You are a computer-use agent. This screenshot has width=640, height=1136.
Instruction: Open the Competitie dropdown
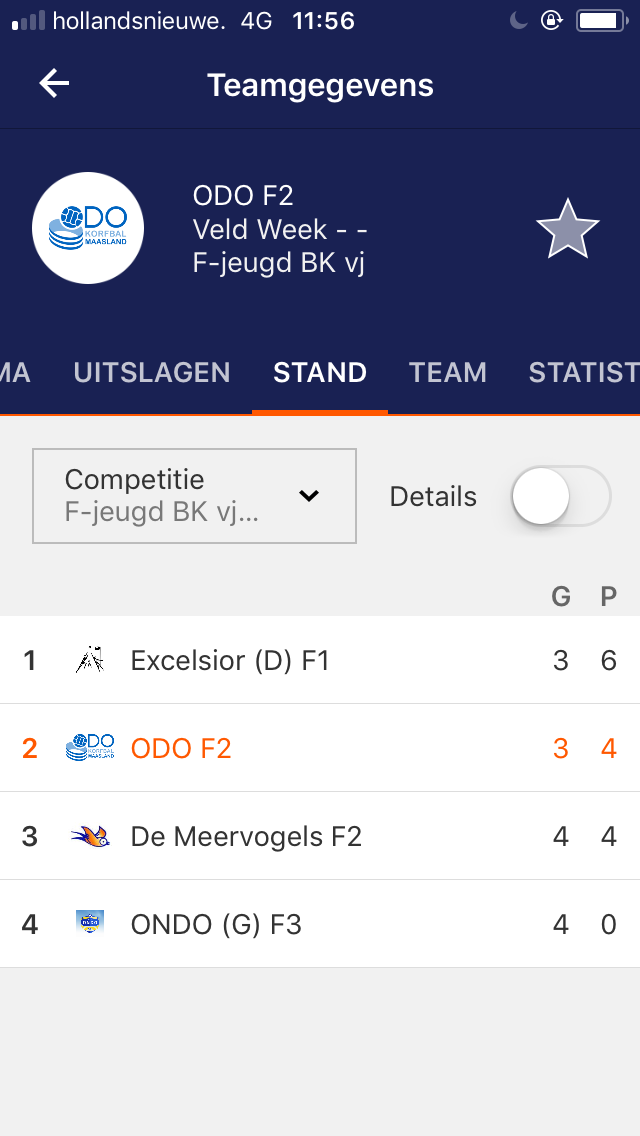click(x=194, y=496)
